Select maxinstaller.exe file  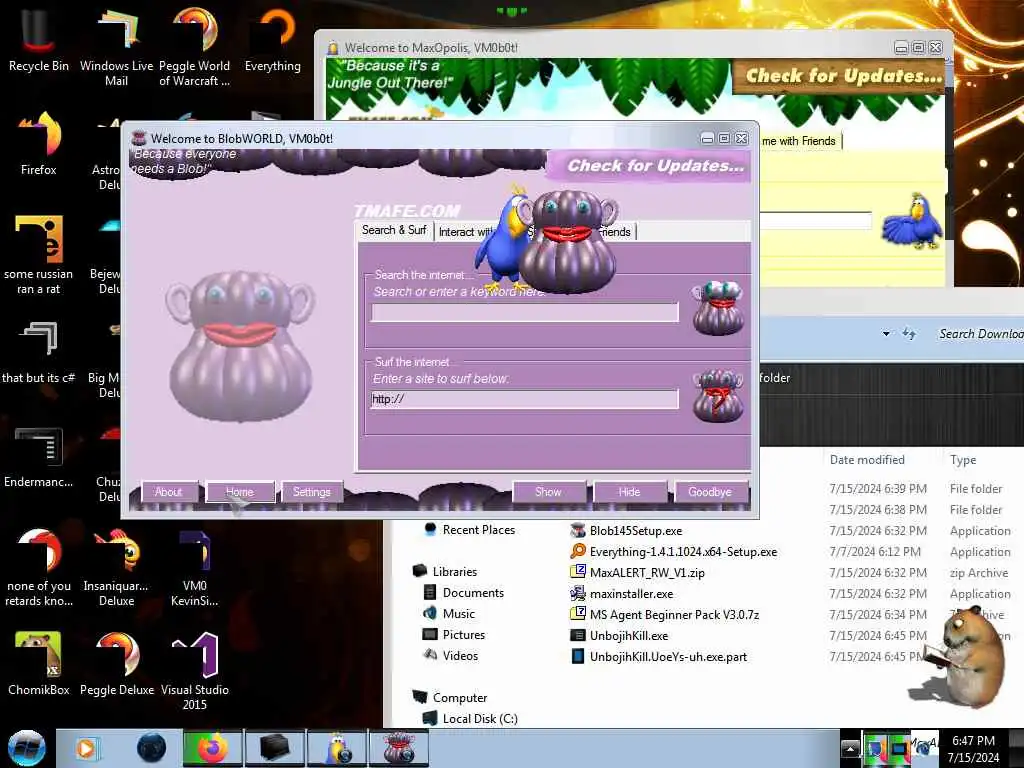(x=631, y=593)
